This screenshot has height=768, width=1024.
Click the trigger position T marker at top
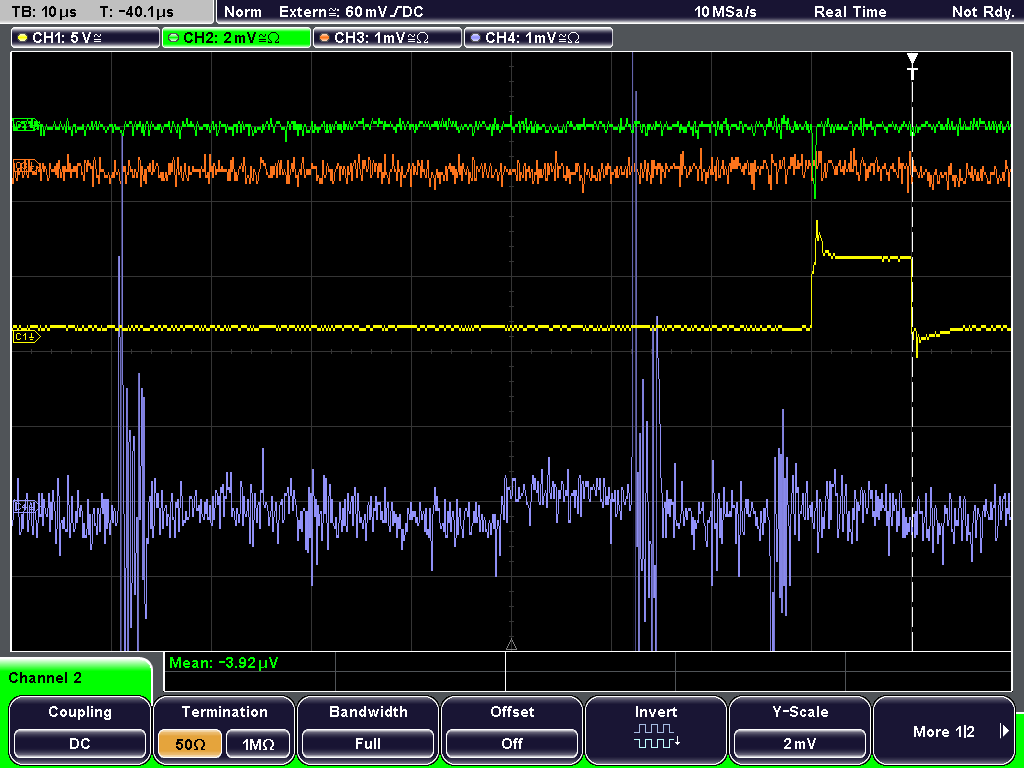pos(912,65)
